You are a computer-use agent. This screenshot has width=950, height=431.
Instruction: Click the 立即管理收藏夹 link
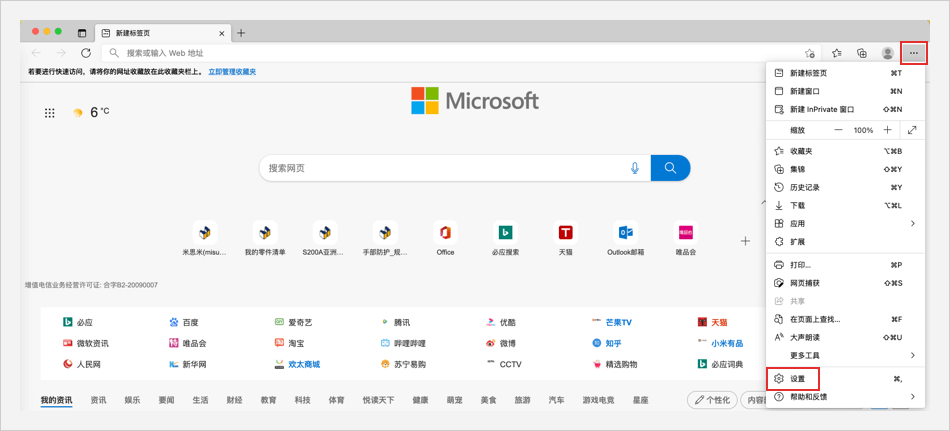click(x=232, y=72)
